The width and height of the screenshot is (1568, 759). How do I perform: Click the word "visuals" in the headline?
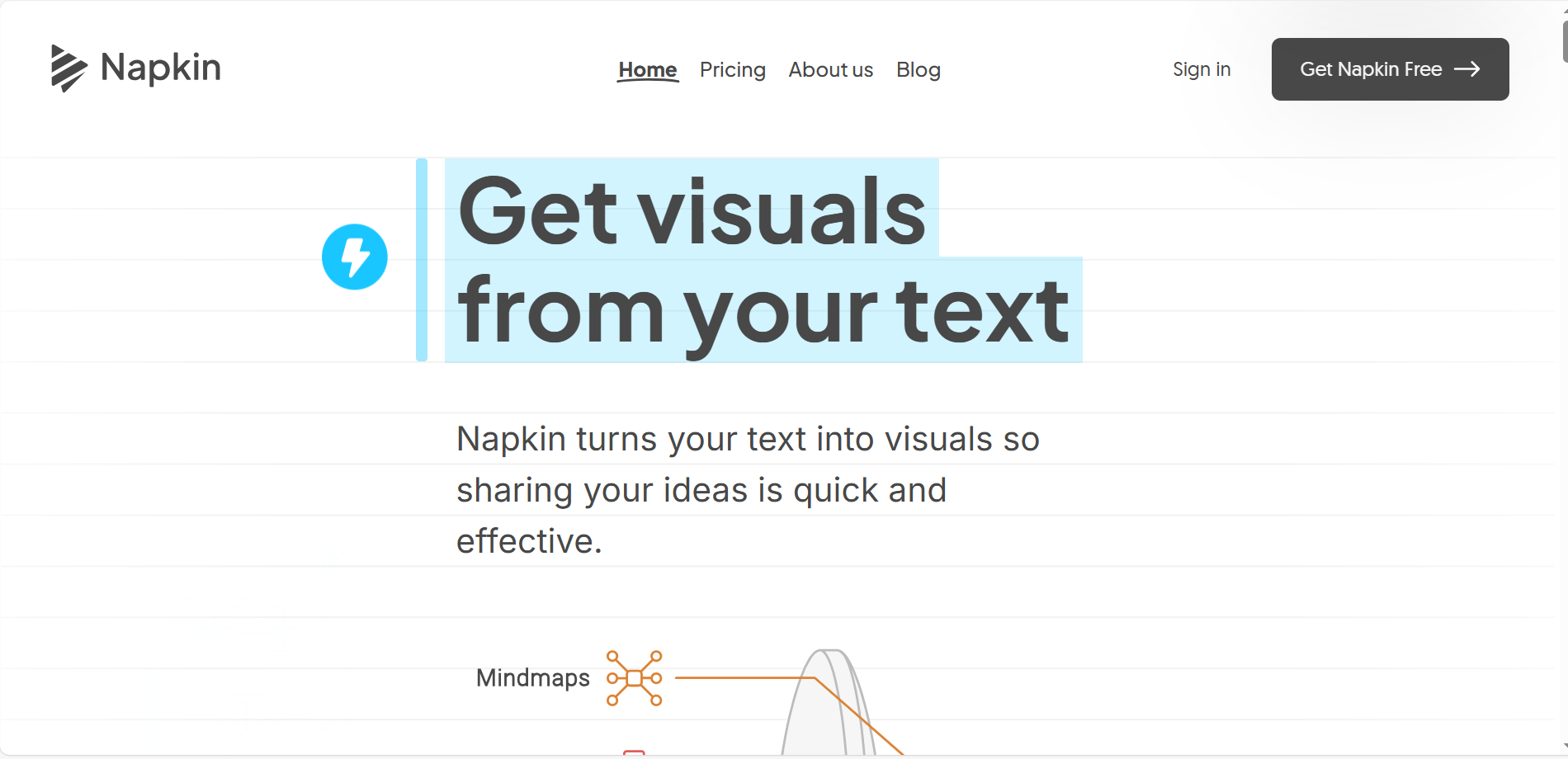click(782, 212)
